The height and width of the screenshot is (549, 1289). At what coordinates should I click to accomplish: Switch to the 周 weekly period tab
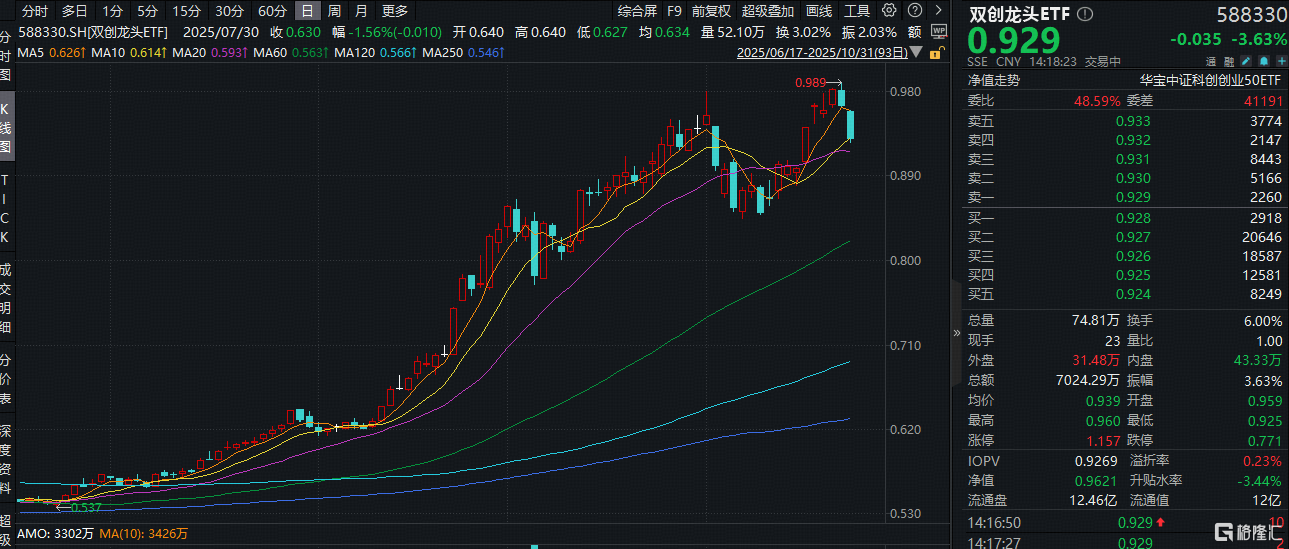[x=334, y=11]
